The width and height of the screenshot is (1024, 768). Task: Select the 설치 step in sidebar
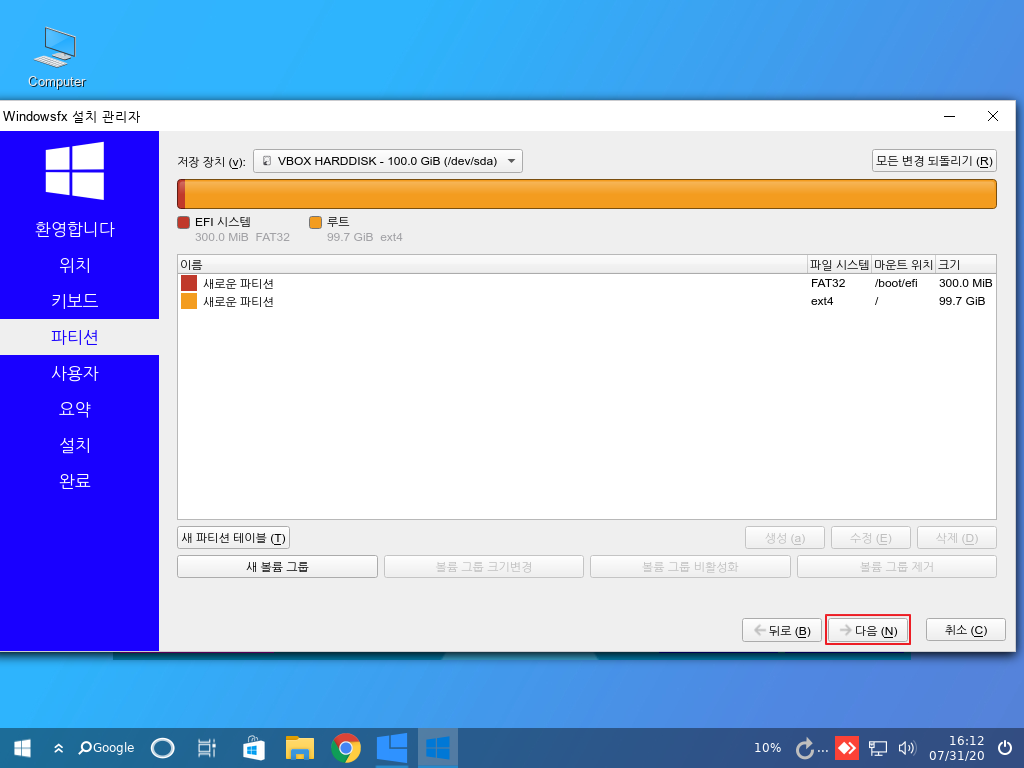coord(74,445)
